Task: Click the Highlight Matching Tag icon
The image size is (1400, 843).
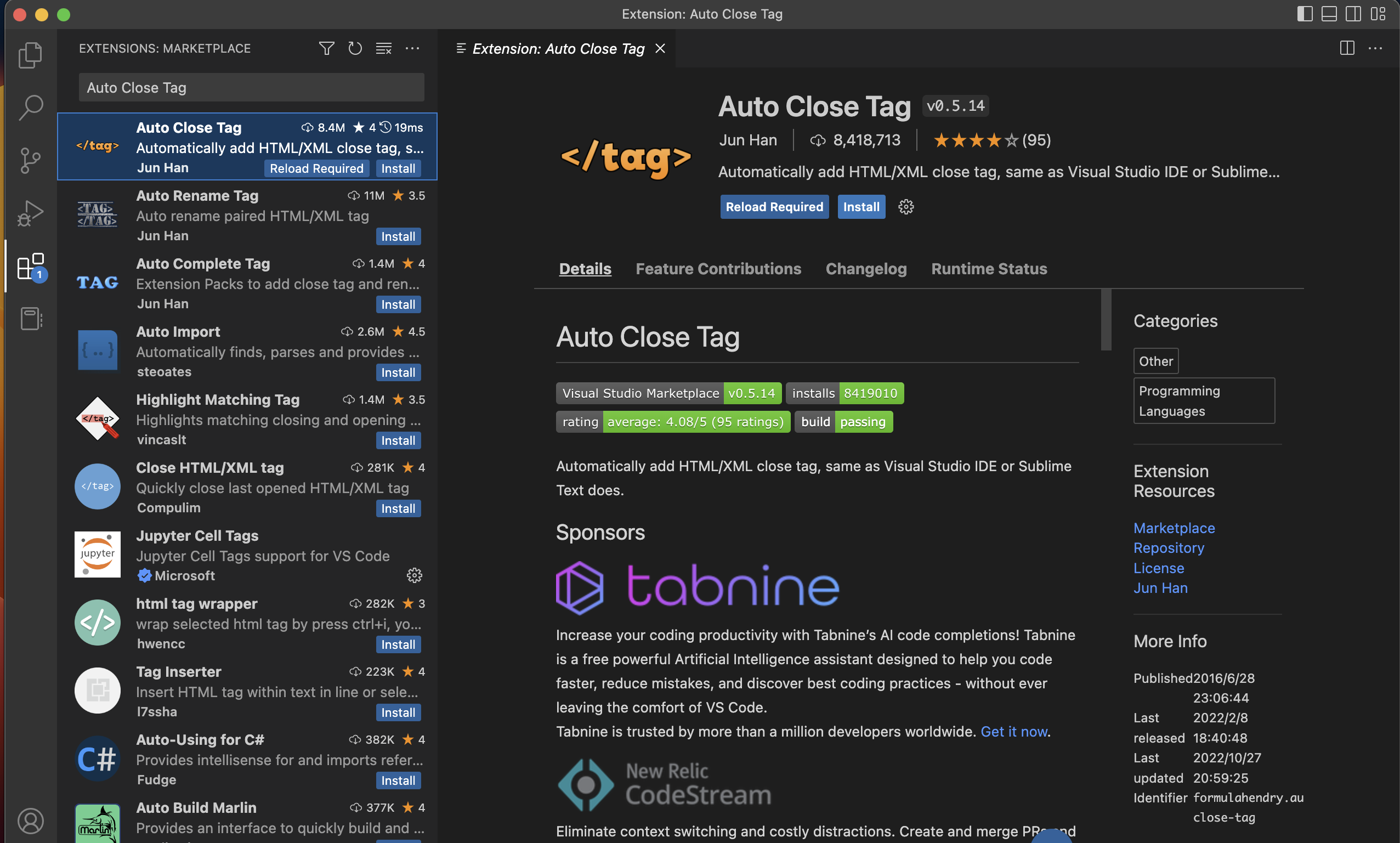Action: click(97, 418)
